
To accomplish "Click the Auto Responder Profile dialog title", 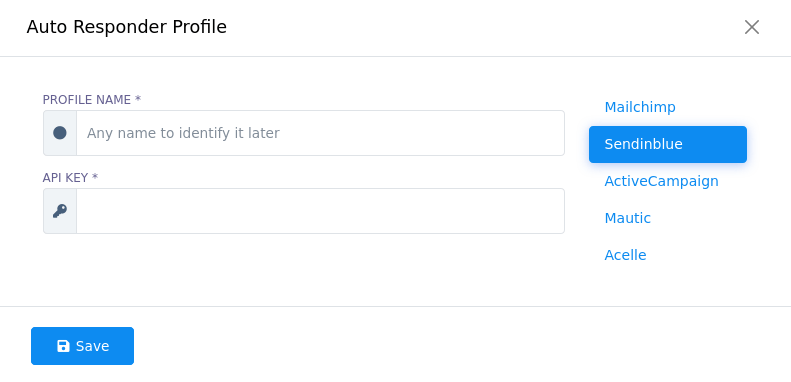I will tap(127, 27).
